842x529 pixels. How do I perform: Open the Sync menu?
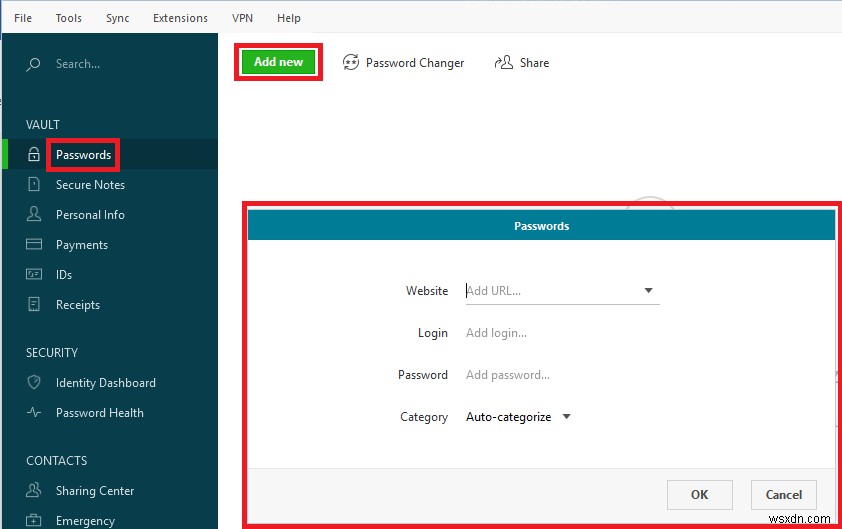click(118, 18)
